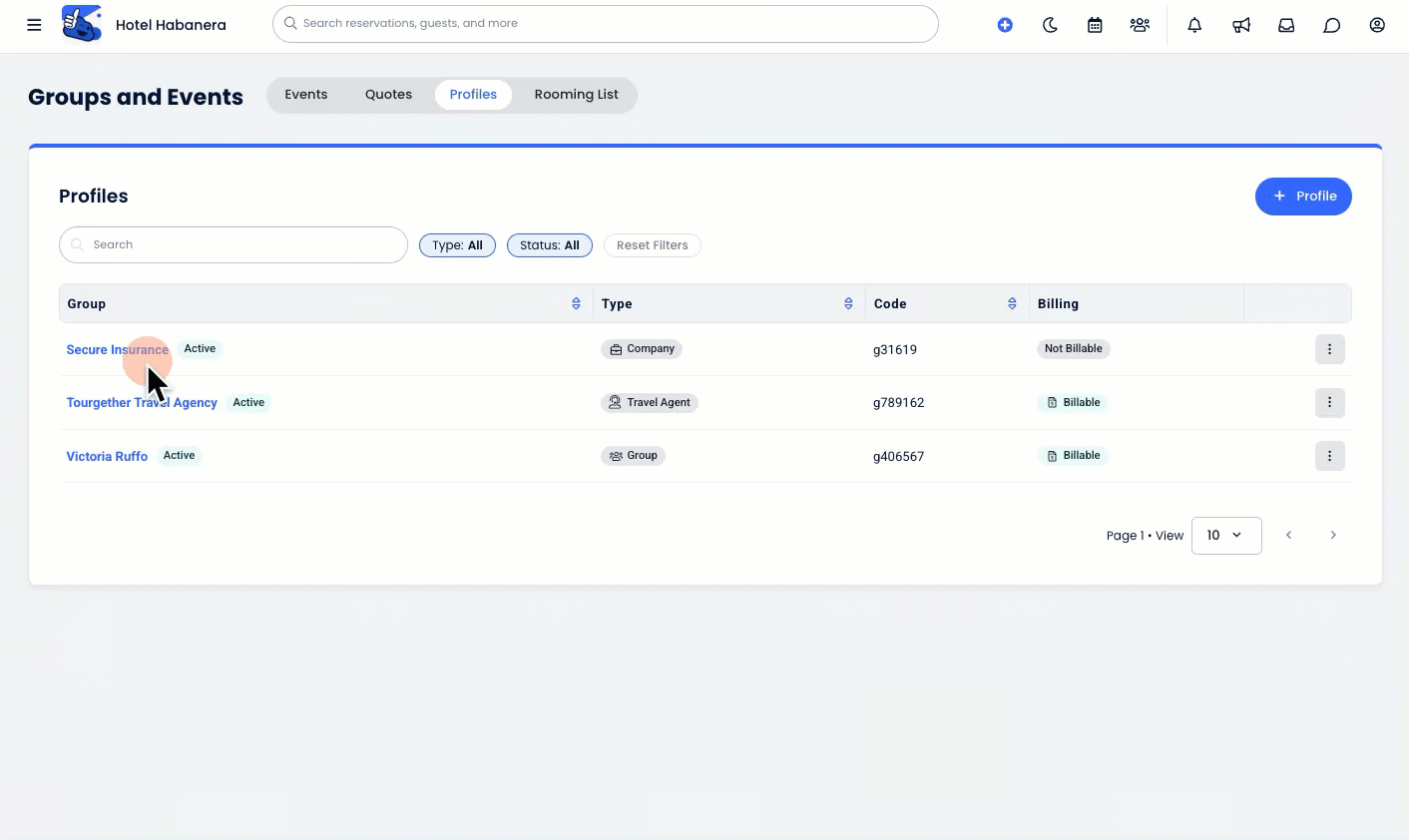Screen dimensions: 1409x840
Task: Click the blue quick-add plus icon
Action: [x=1005, y=25]
